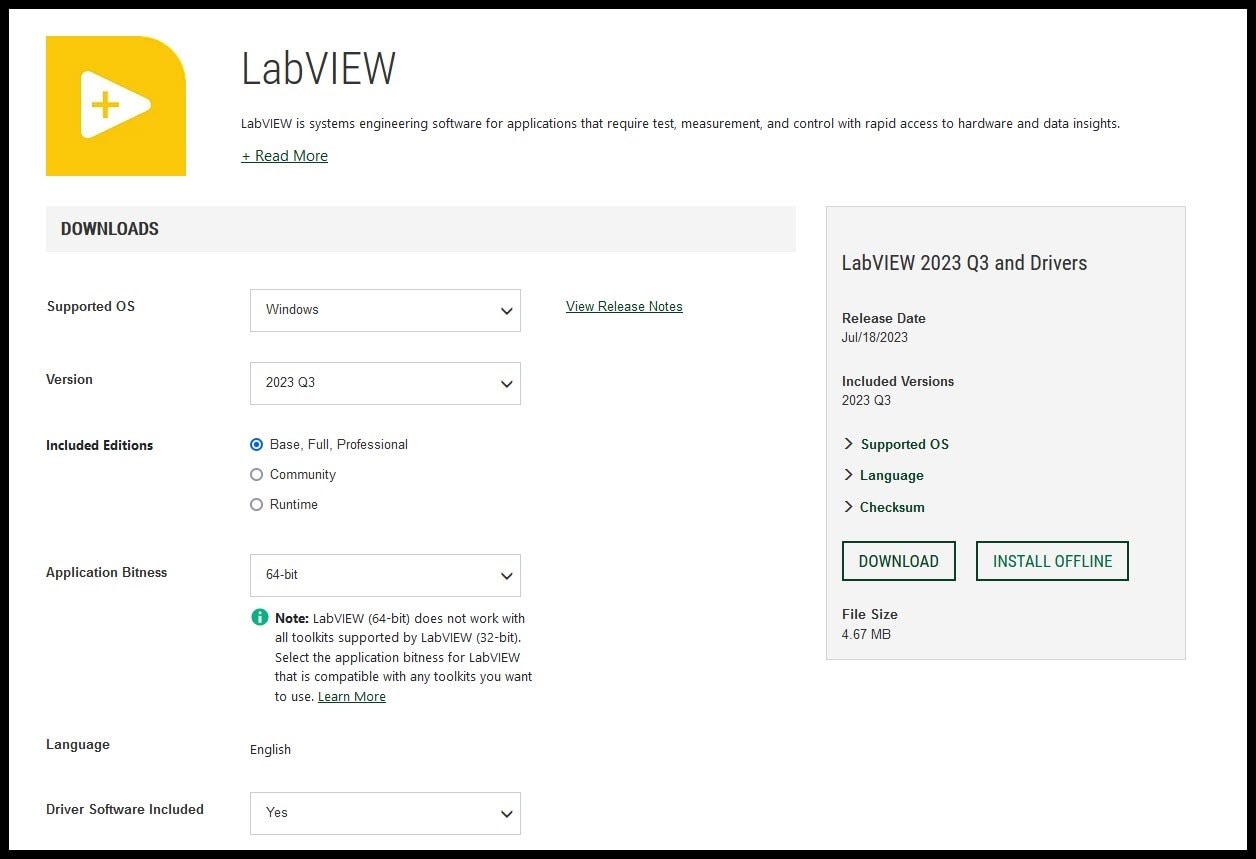Viewport: 1256px width, 859px height.
Task: Click the DOWNLOAD button
Action: [899, 561]
